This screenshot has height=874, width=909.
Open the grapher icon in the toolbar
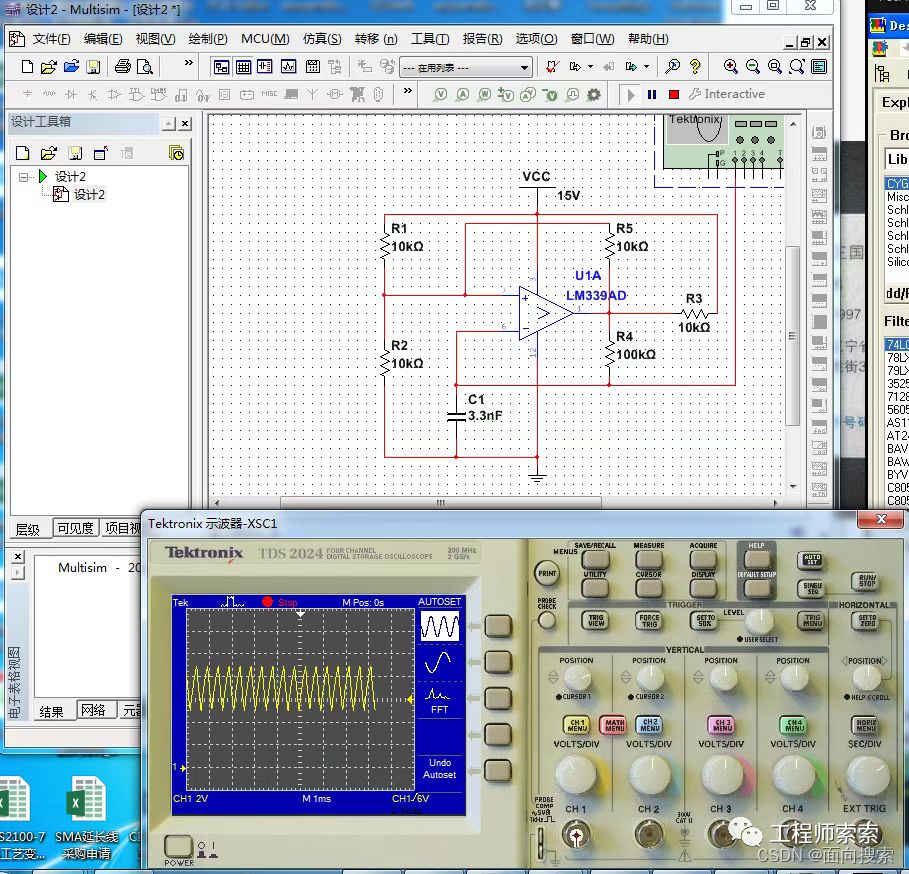pyautogui.click(x=288, y=67)
